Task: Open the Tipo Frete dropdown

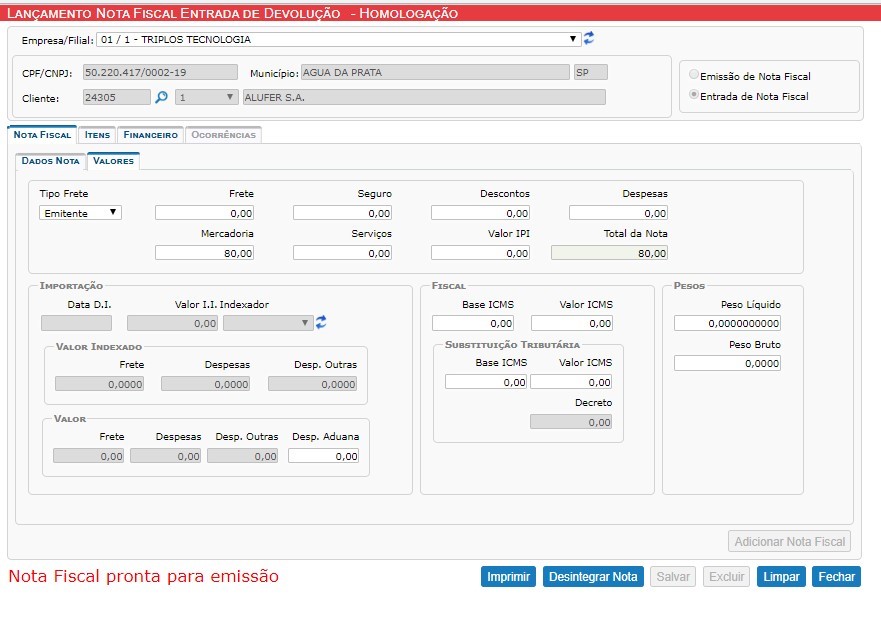Action: 80,213
